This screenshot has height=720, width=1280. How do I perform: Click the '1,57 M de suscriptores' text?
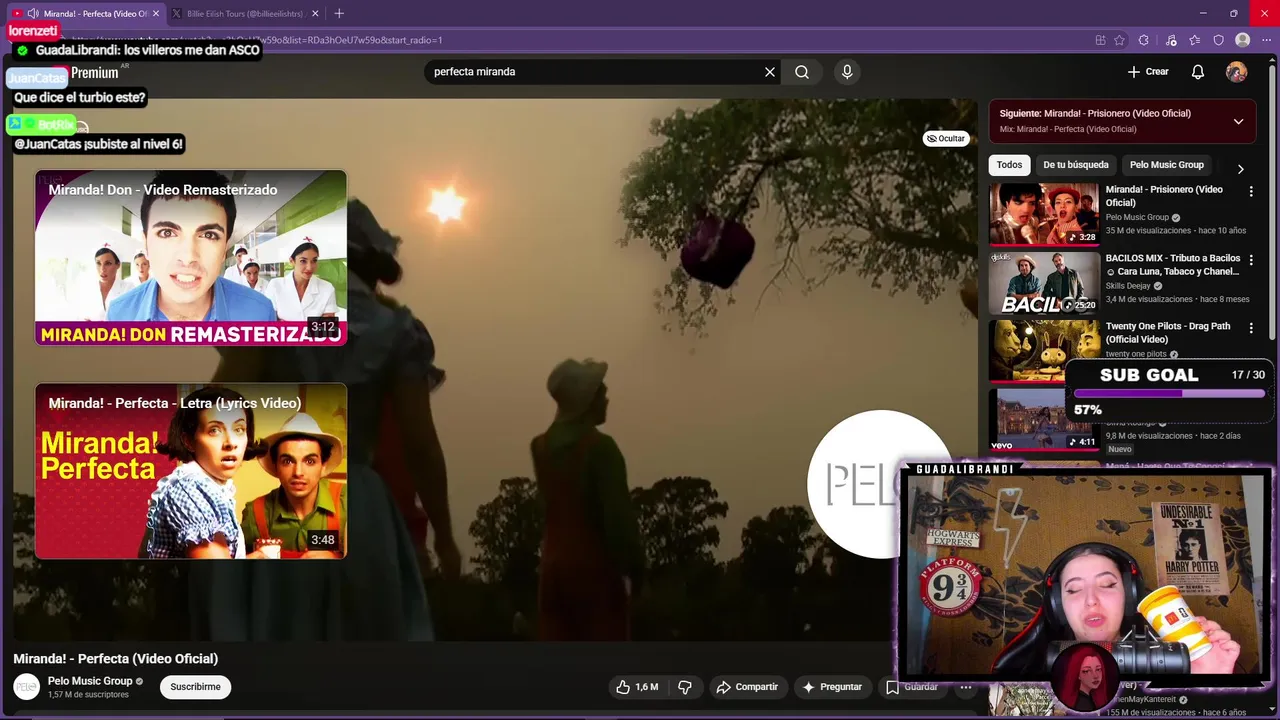point(88,695)
